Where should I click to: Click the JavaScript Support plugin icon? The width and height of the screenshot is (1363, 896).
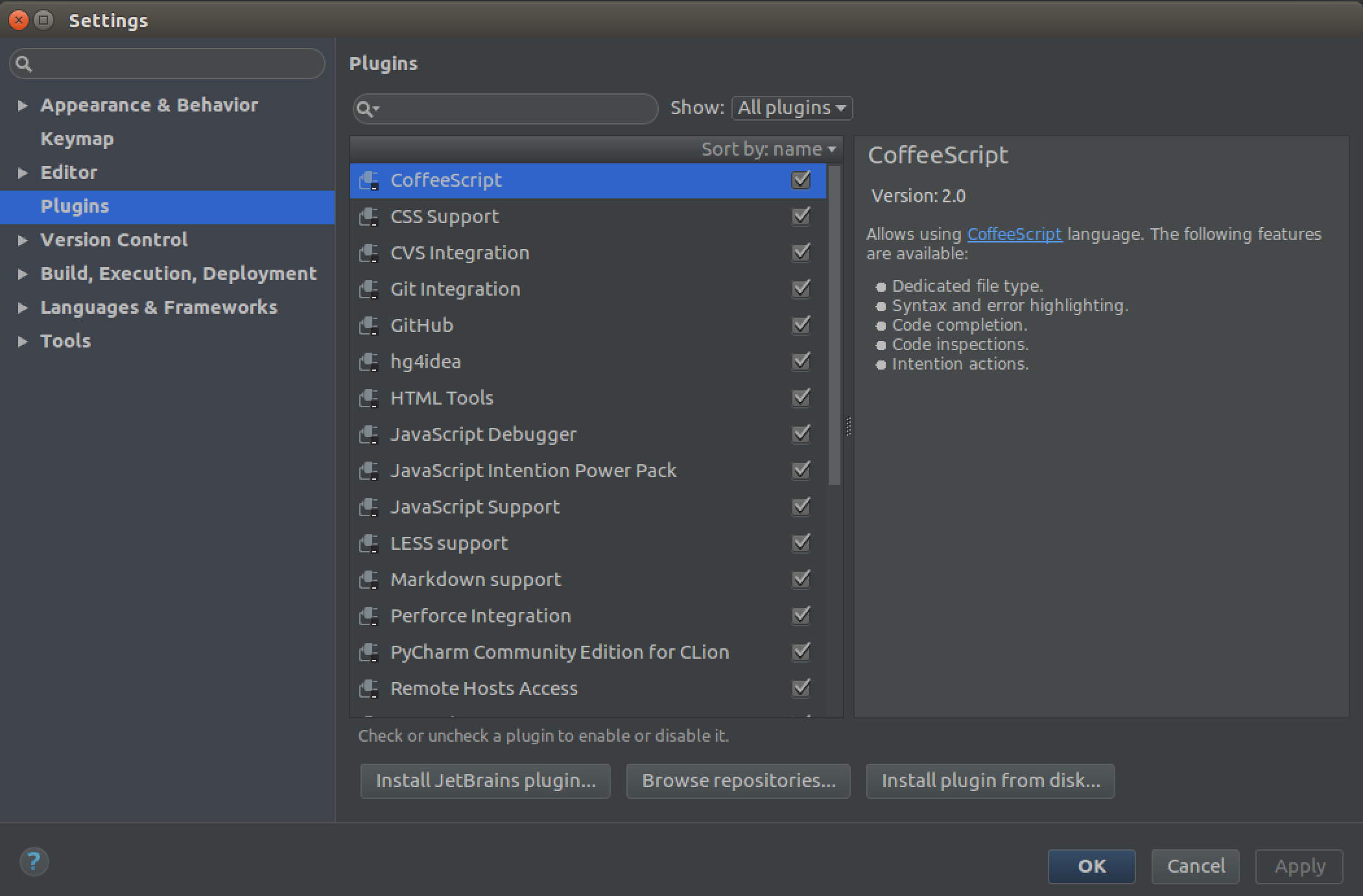369,508
